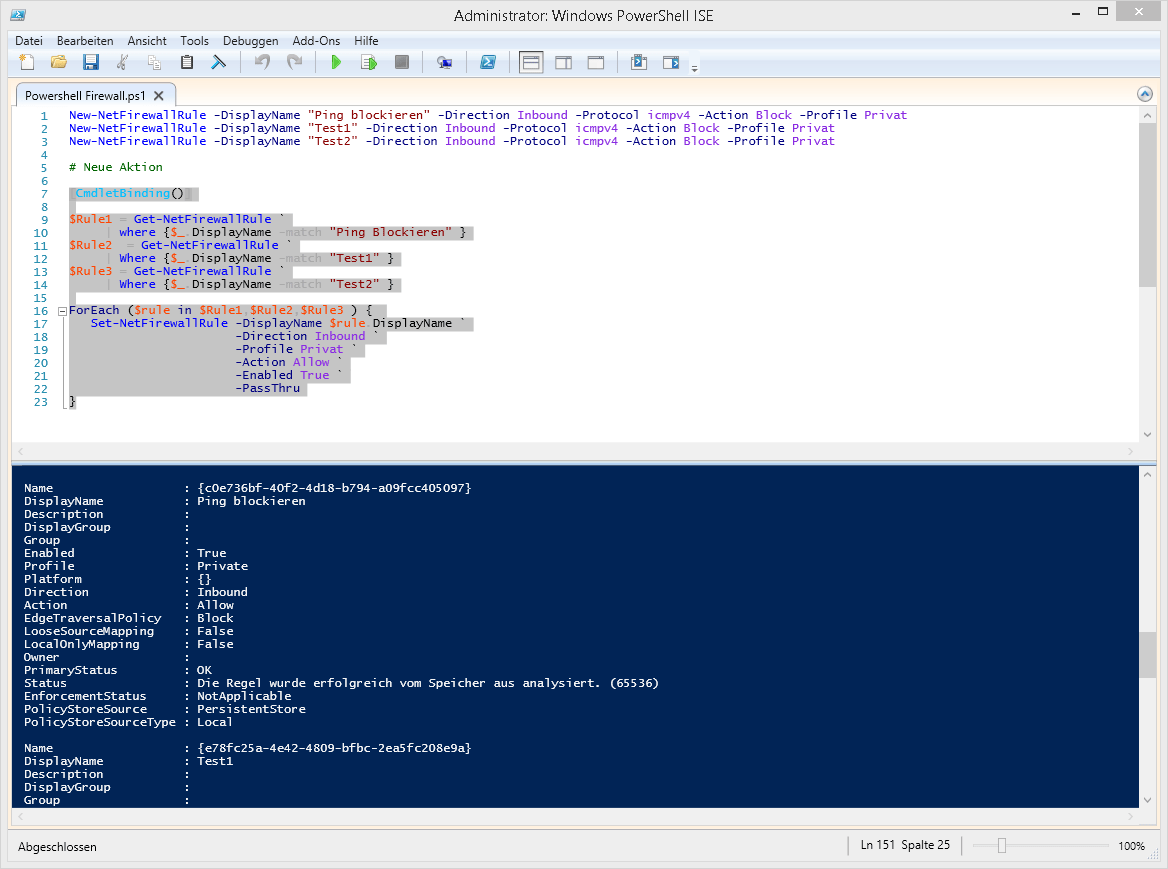The height and width of the screenshot is (869, 1168).
Task: Click the New script icon
Action: 27,63
